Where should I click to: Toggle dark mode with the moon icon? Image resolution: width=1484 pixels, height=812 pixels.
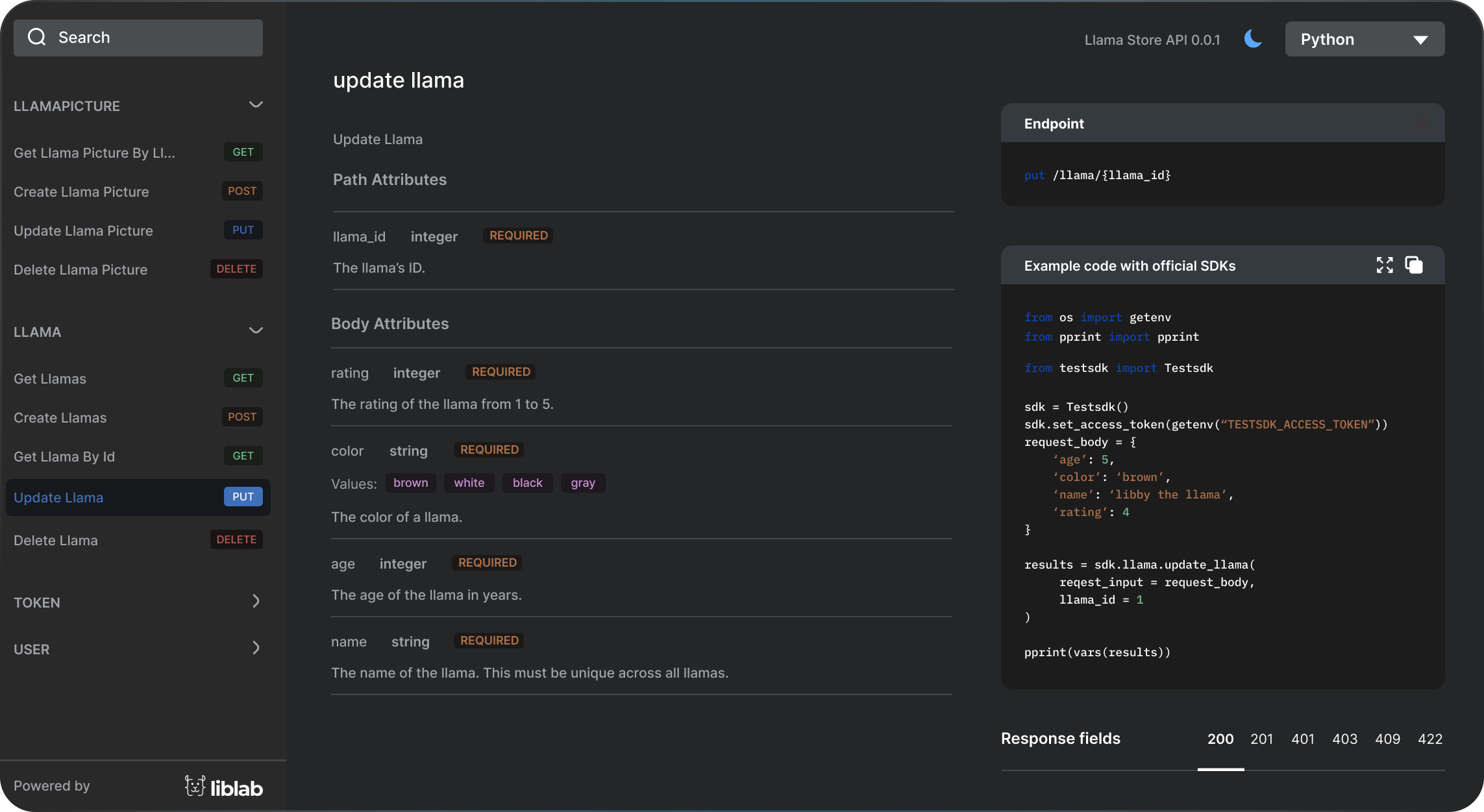[1254, 39]
